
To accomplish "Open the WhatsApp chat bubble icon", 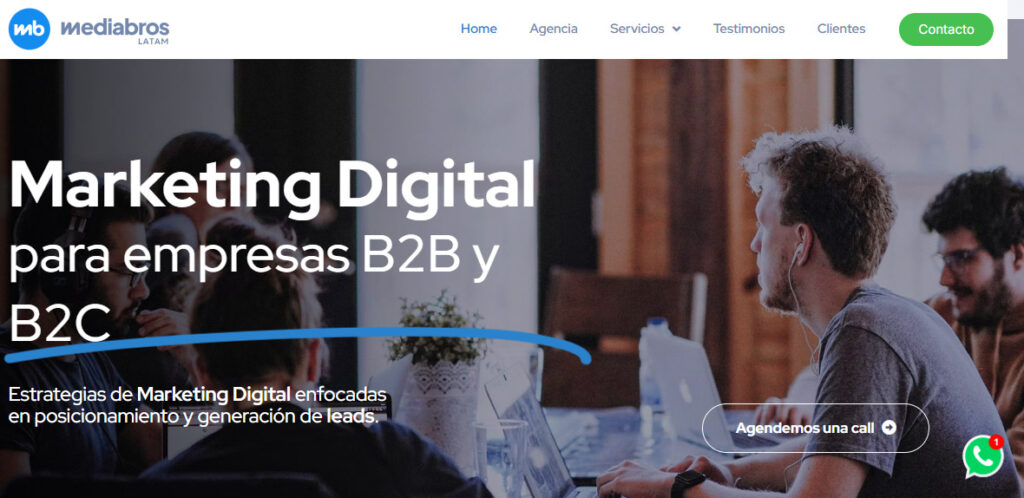I will tap(982, 457).
